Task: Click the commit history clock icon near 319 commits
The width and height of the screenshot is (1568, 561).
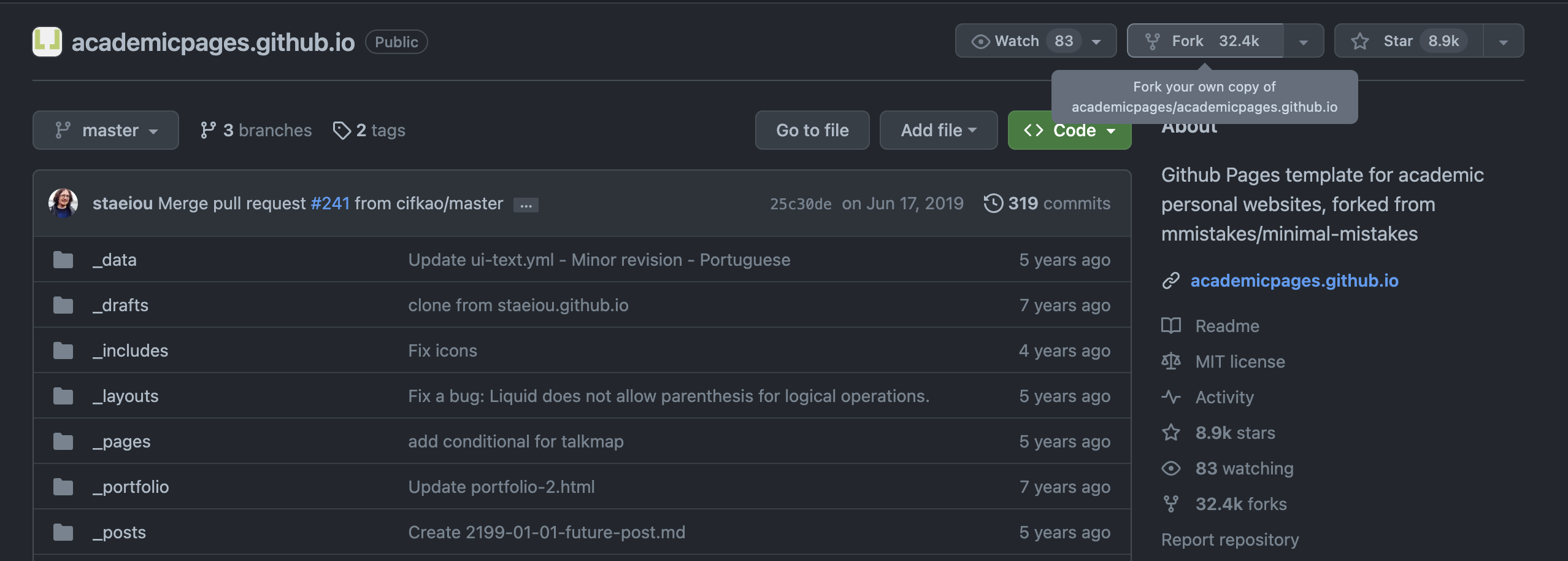Action: click(995, 203)
